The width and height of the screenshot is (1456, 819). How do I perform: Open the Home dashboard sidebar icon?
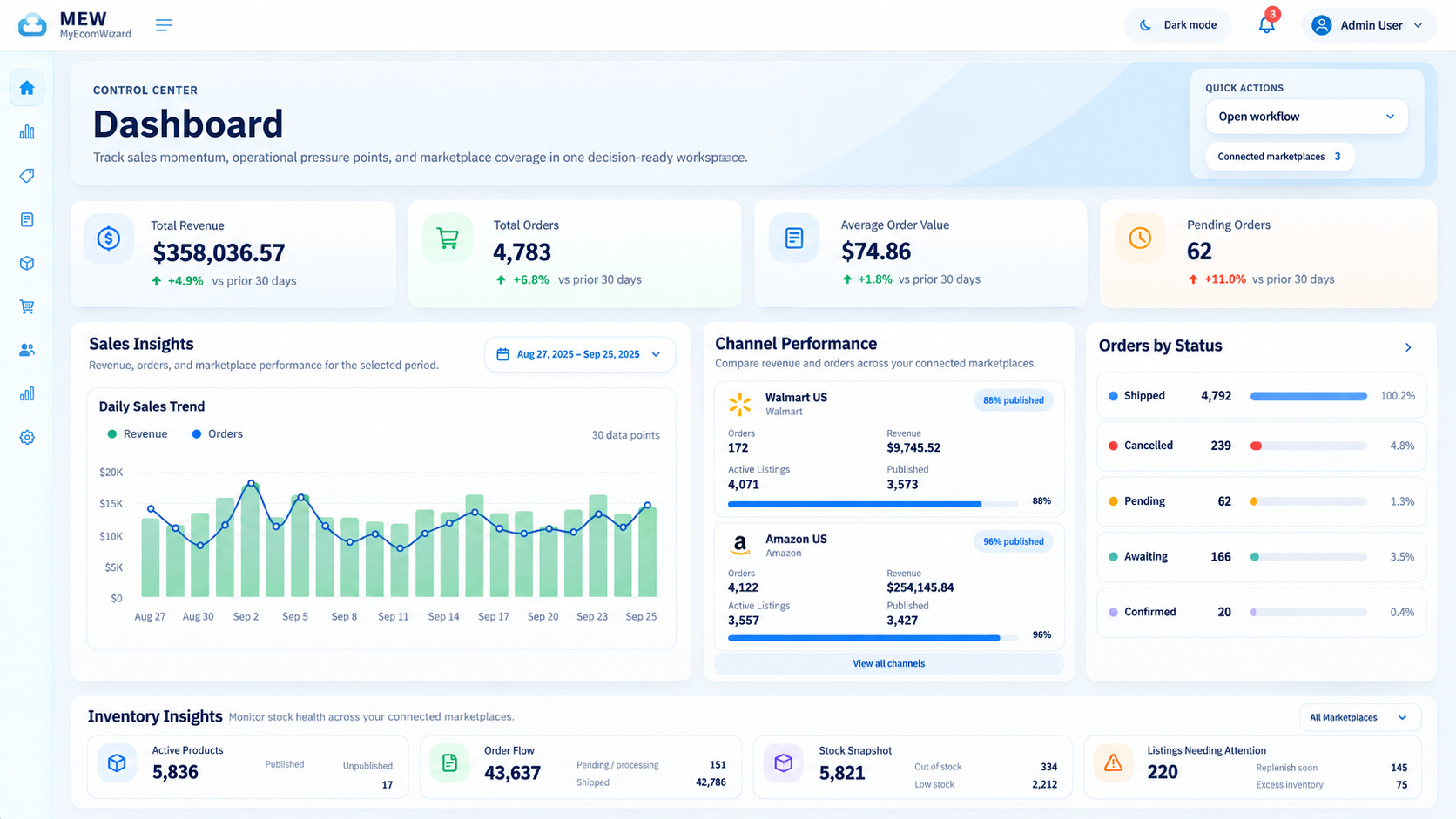27,88
